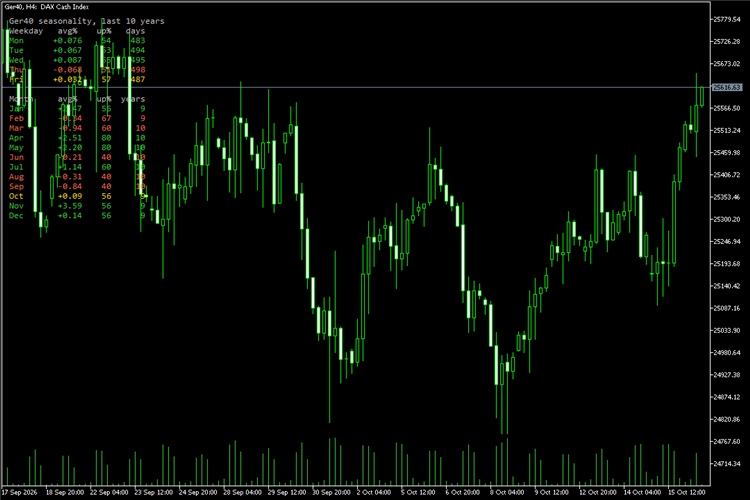Click the 'Nov' month row label
This screenshot has width=750, height=500.
[x=16, y=206]
